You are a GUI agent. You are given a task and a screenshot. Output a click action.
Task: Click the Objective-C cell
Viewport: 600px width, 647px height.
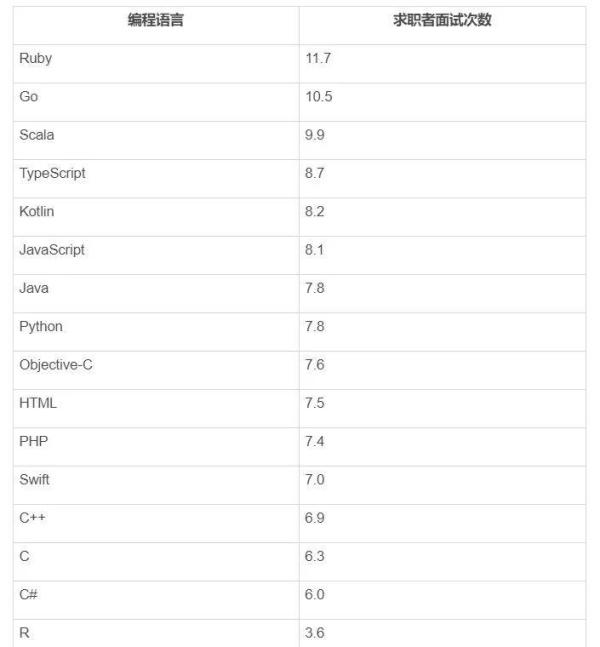click(x=56, y=365)
